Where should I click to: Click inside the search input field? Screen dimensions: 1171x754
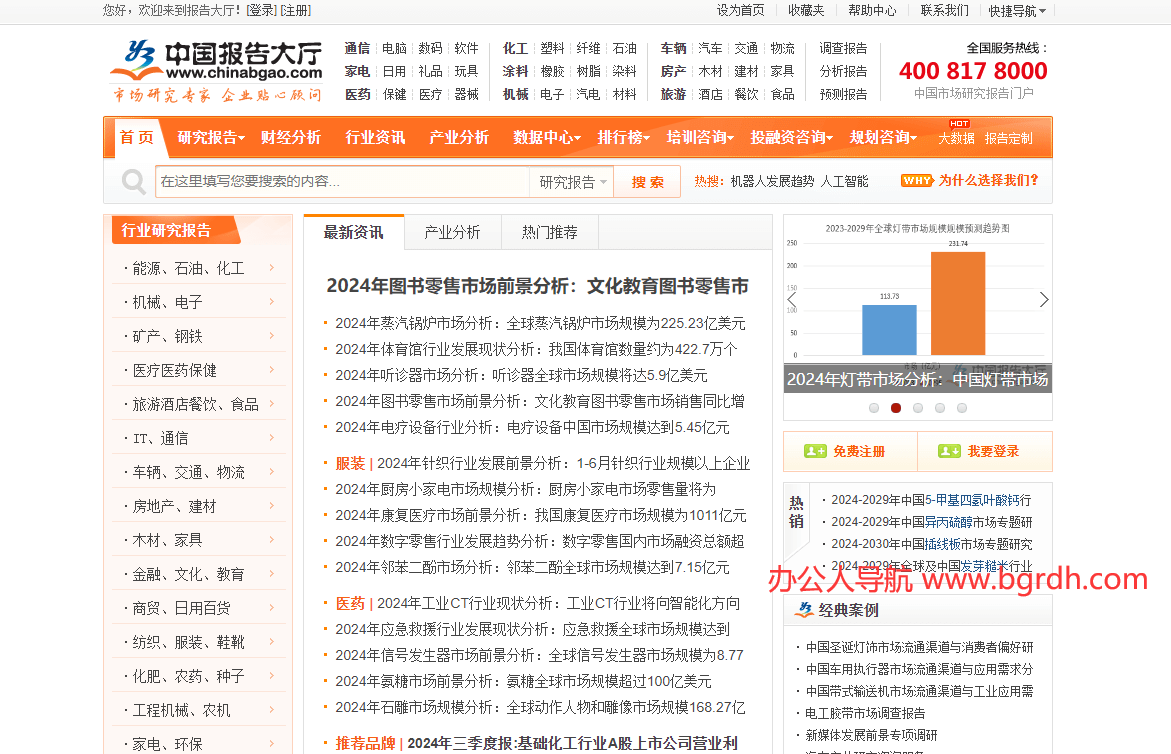click(x=340, y=181)
